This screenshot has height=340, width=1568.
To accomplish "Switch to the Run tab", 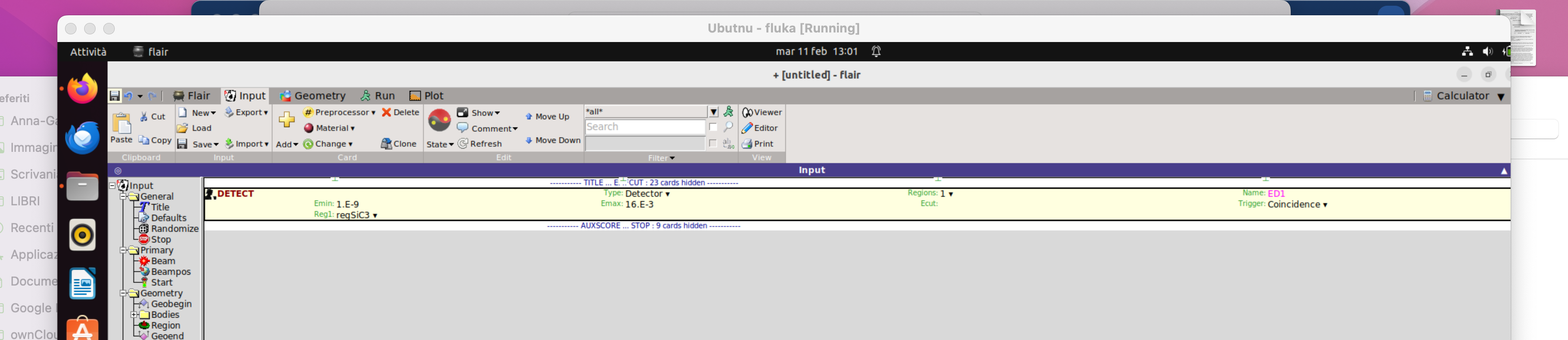I will [x=377, y=96].
